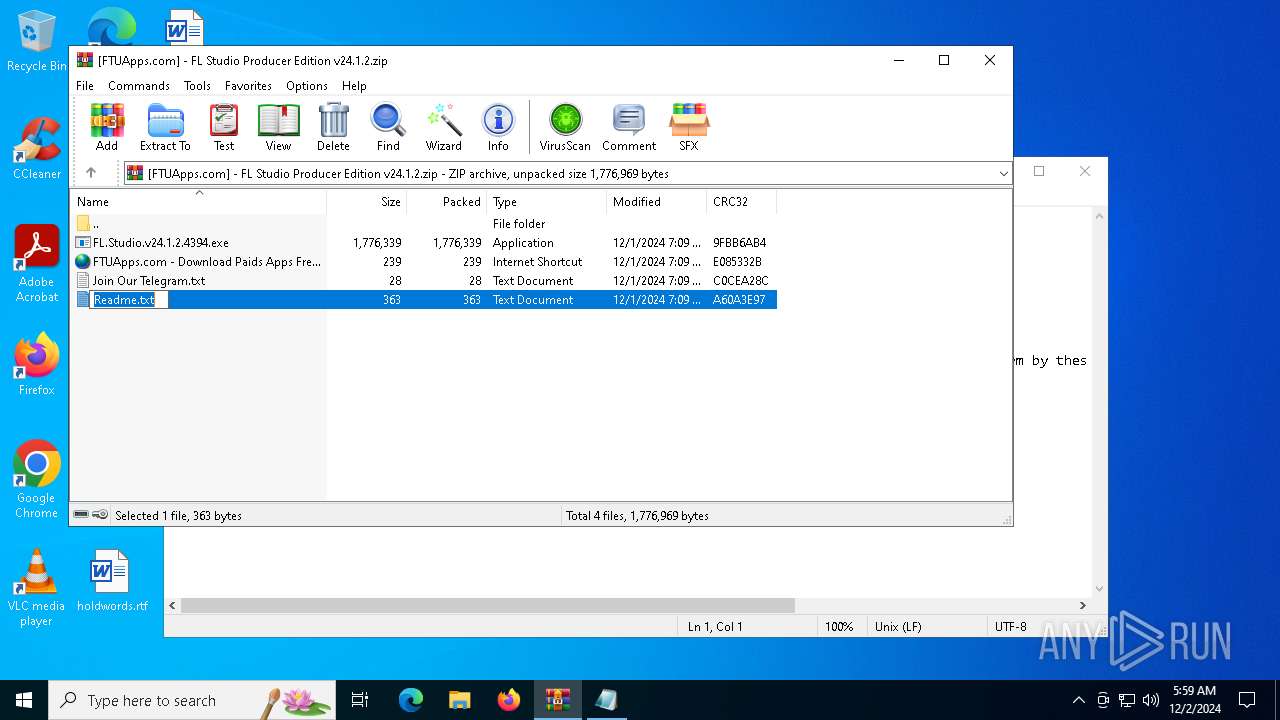Click Firefox icon on the taskbar

[x=509, y=700]
